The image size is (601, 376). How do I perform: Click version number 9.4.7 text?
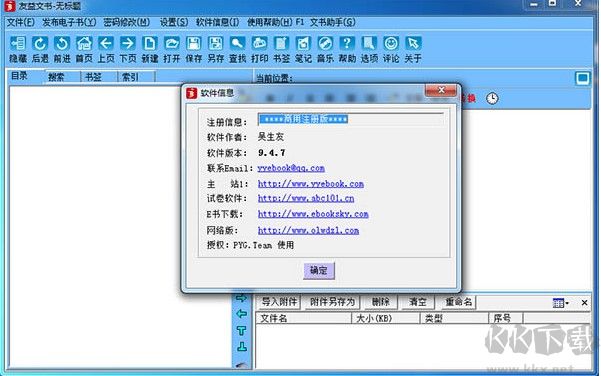pyautogui.click(x=271, y=153)
